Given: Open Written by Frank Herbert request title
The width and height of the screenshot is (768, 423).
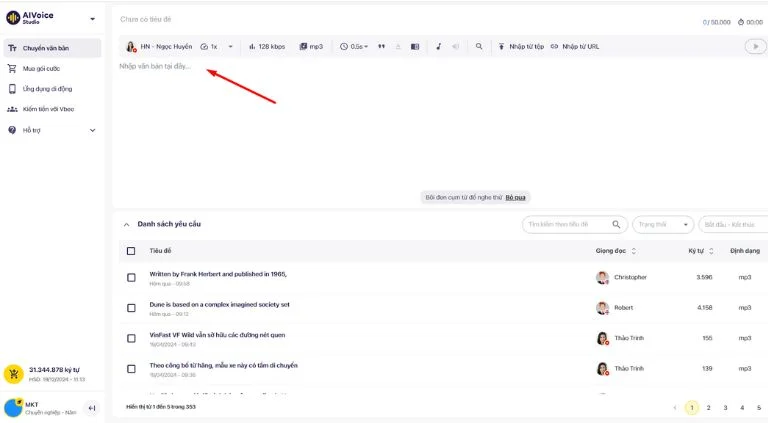Looking at the screenshot, I should coord(218,274).
